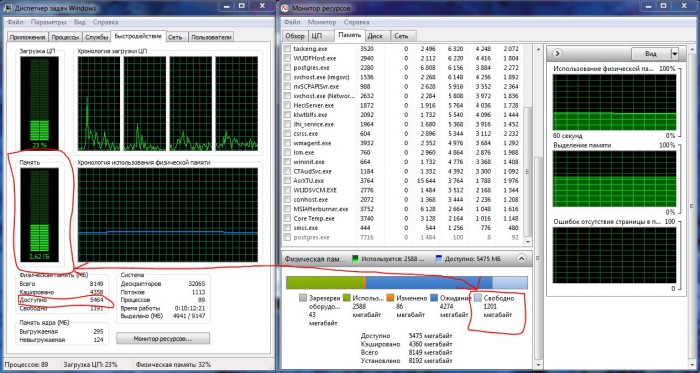Viewport: 700px width, 373px height.
Task: Click the green Используется legend square
Action: pyautogui.click(x=346, y=298)
